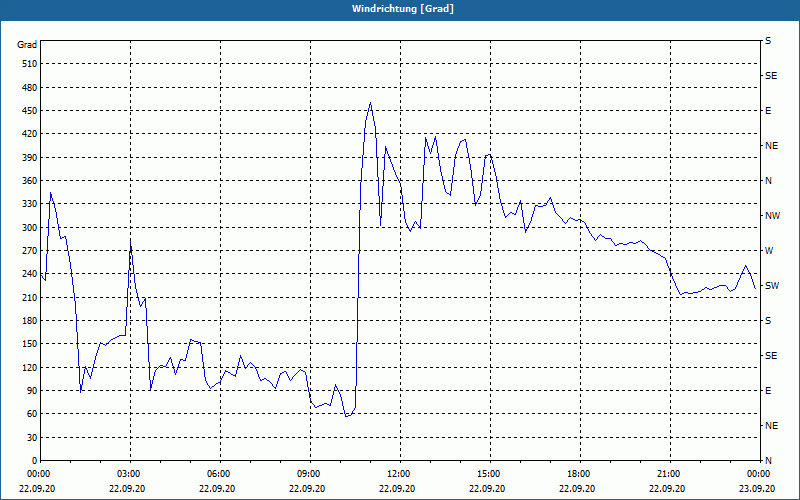Click the 30 left axis label

pos(32,437)
